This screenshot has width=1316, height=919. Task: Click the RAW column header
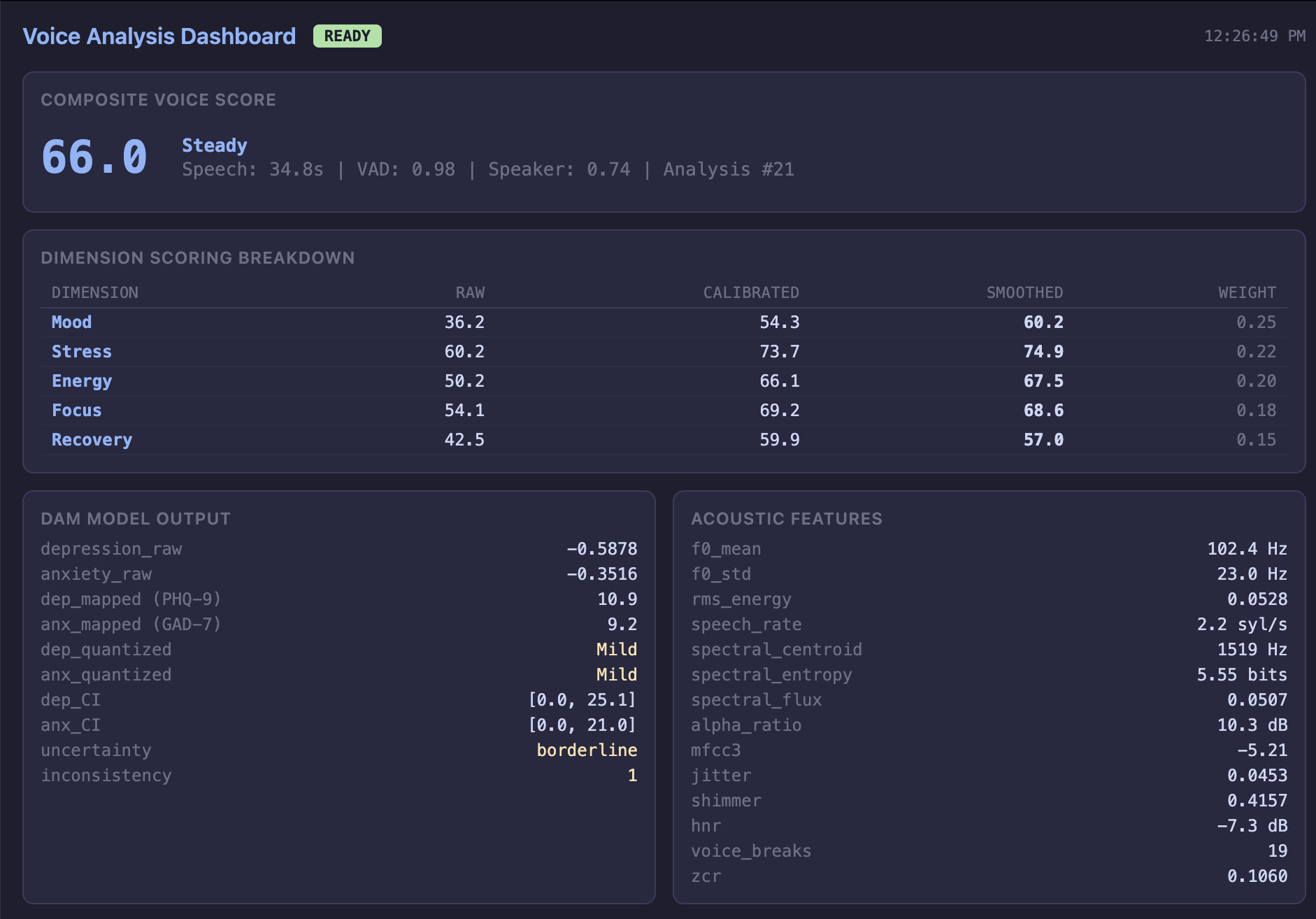470,292
